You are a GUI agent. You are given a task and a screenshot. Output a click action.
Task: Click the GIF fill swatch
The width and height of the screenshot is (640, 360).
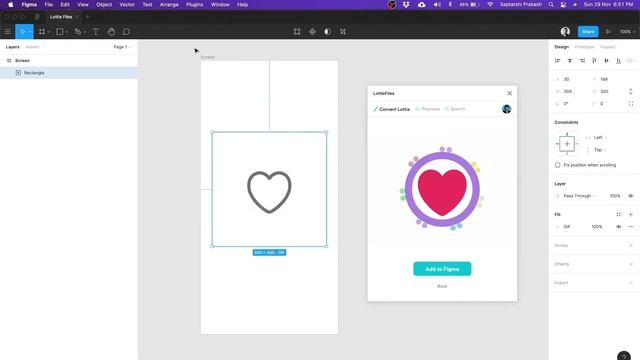tap(558, 227)
